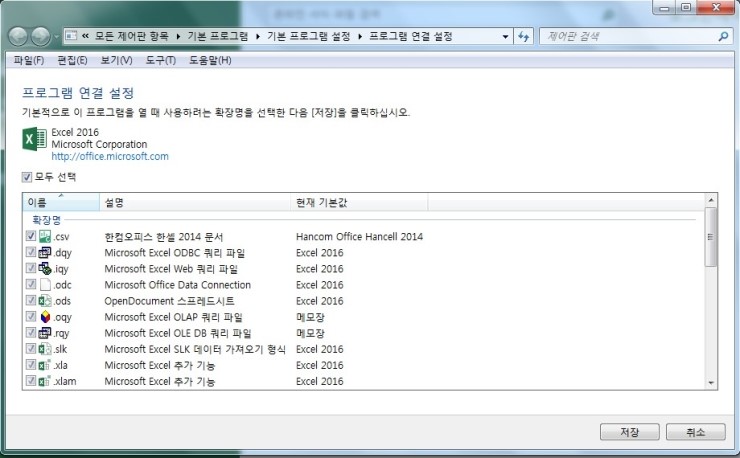Open the http://office.microsoft.com link

[110, 156]
